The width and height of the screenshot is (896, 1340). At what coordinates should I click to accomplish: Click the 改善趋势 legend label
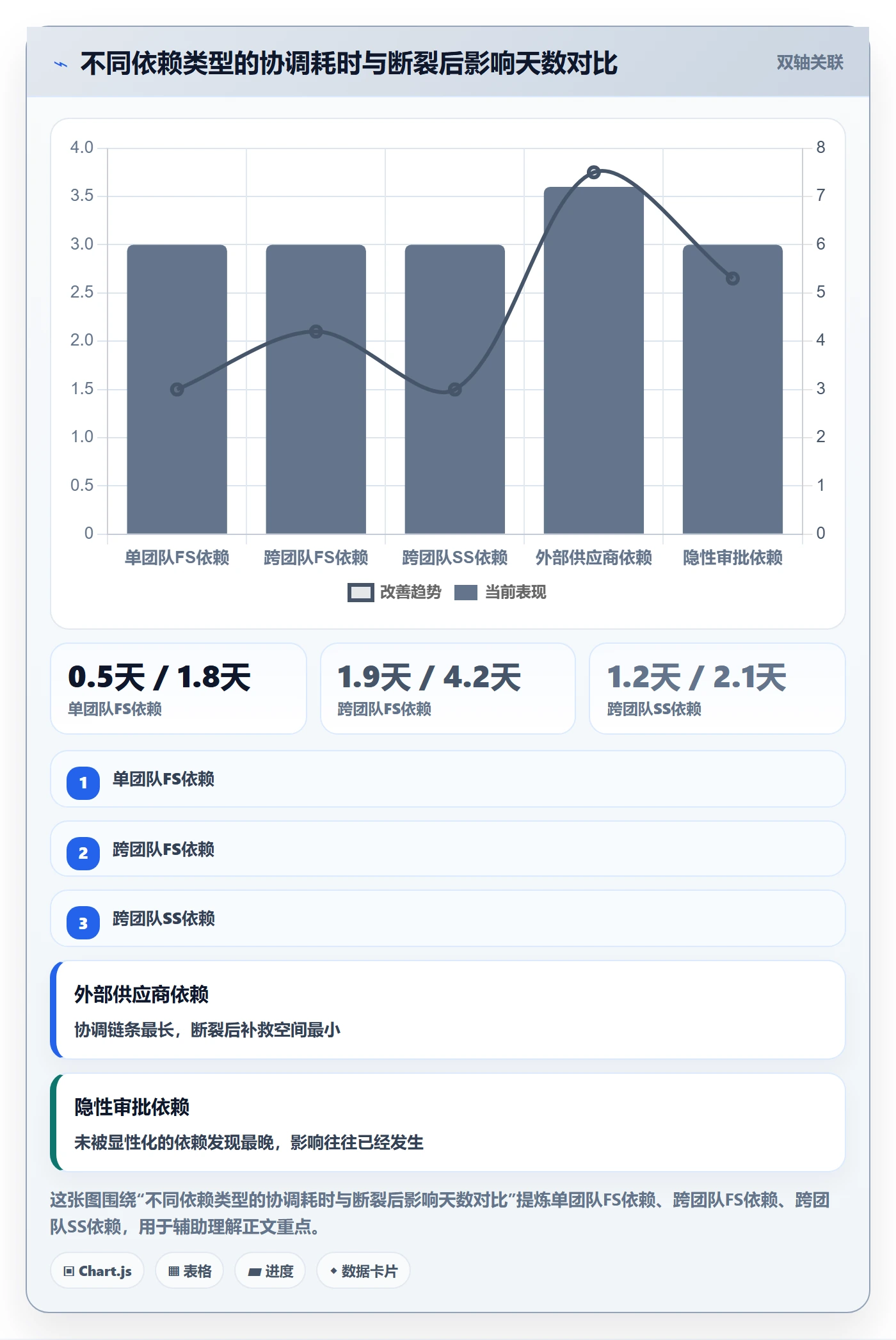click(411, 593)
